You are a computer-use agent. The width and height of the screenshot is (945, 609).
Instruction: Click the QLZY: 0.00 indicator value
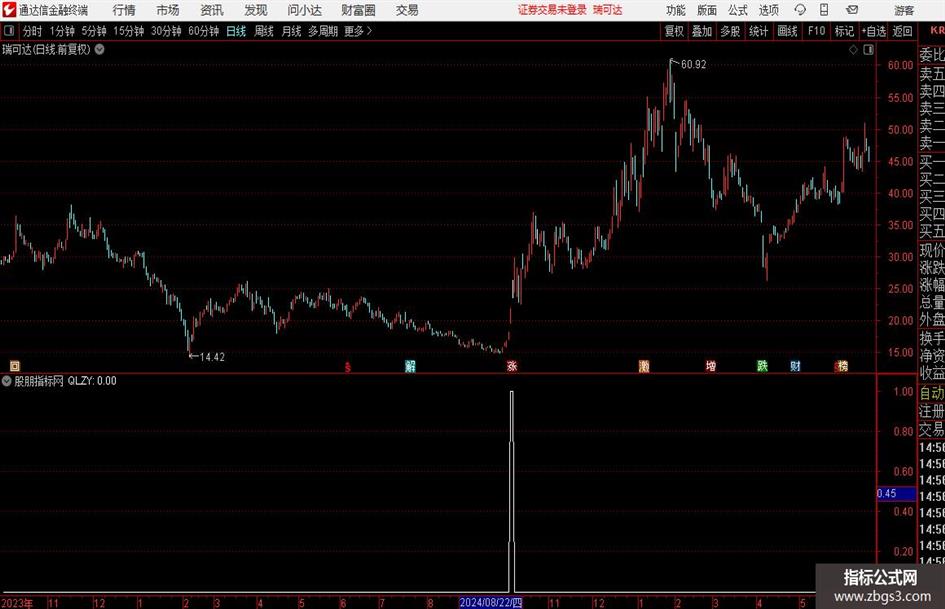coord(92,380)
